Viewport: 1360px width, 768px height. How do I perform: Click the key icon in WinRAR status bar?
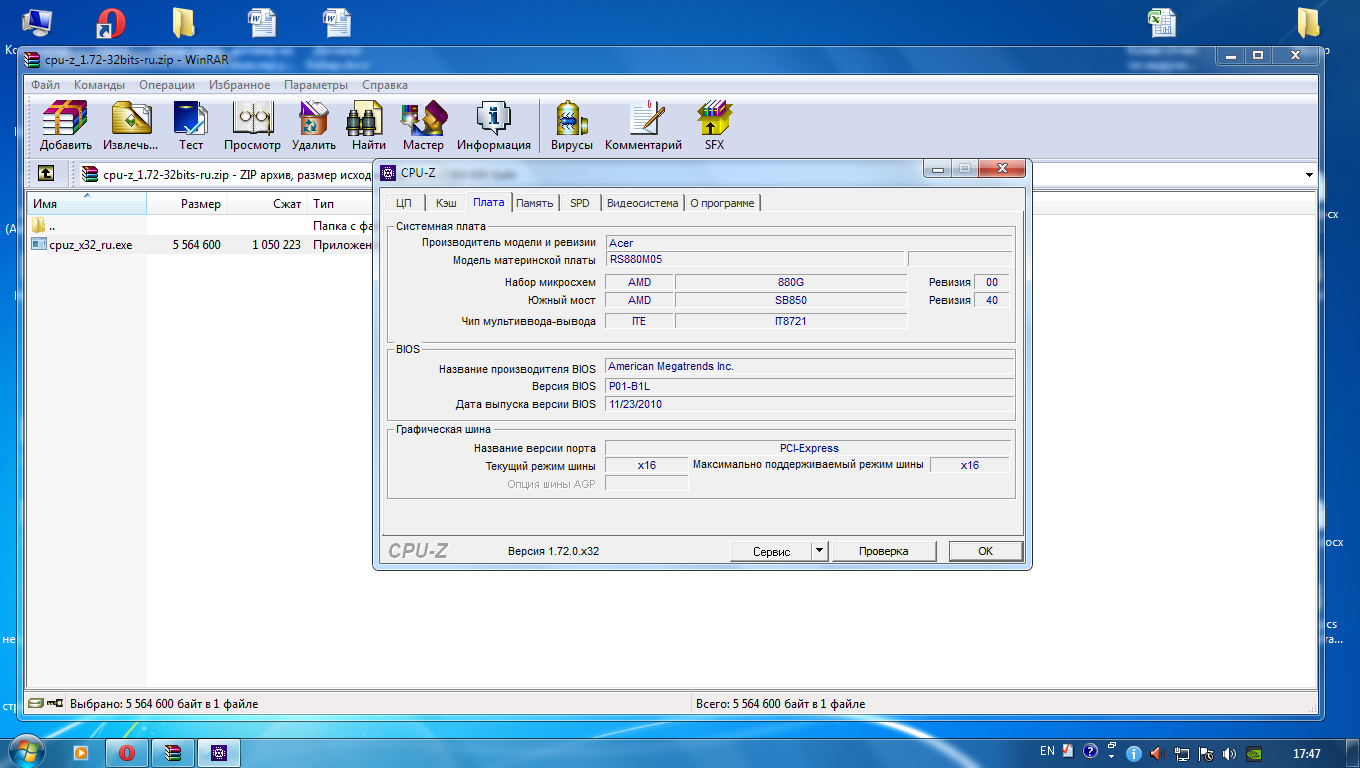coord(55,704)
